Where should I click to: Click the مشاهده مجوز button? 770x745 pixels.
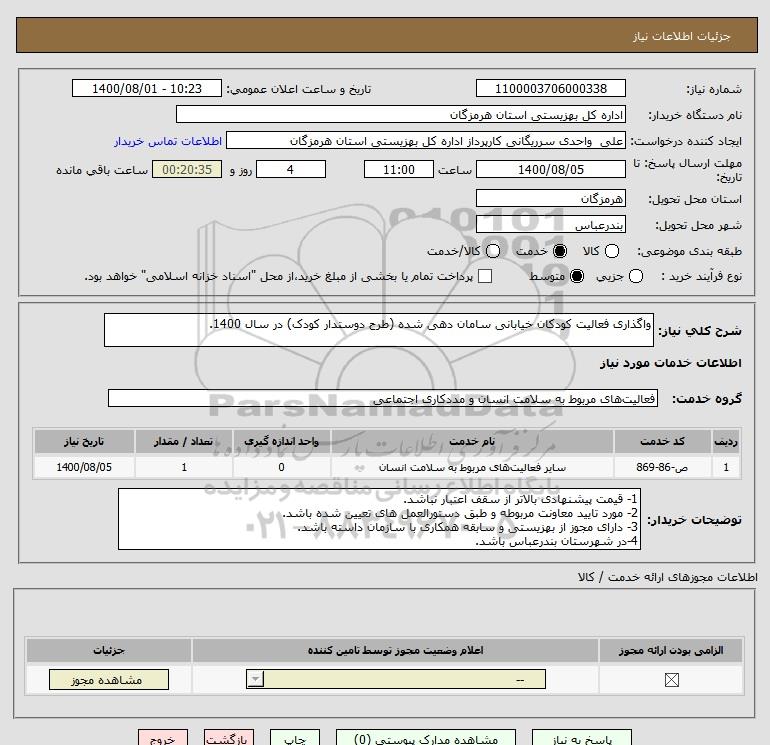coord(109,679)
